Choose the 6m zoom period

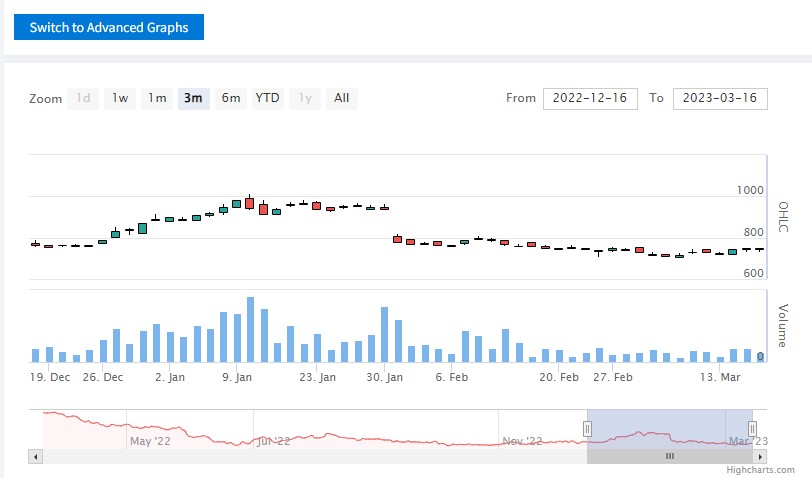click(231, 98)
